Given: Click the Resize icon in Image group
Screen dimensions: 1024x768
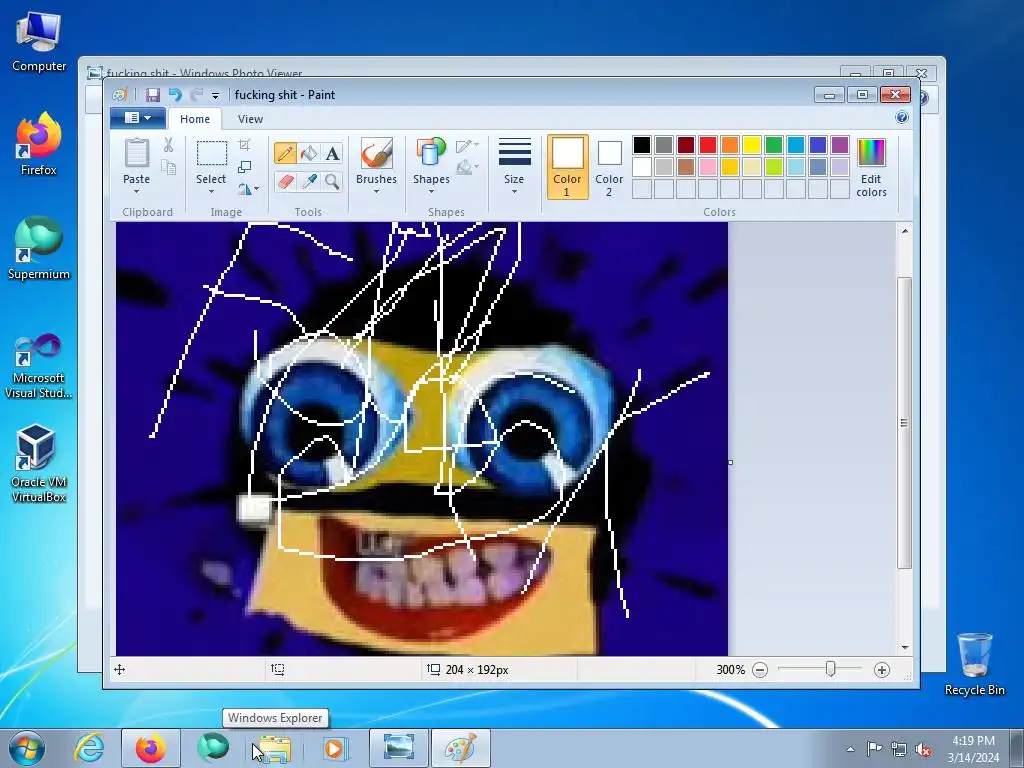Looking at the screenshot, I should pos(244,167).
